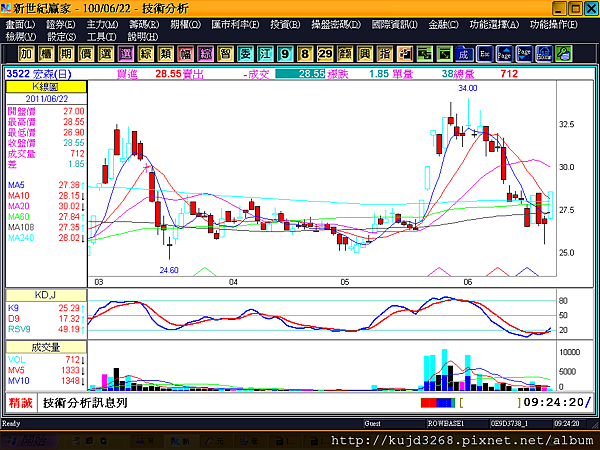This screenshot has width=600, height=450.
Task: Open the 金融(C) menu
Action: [443, 24]
